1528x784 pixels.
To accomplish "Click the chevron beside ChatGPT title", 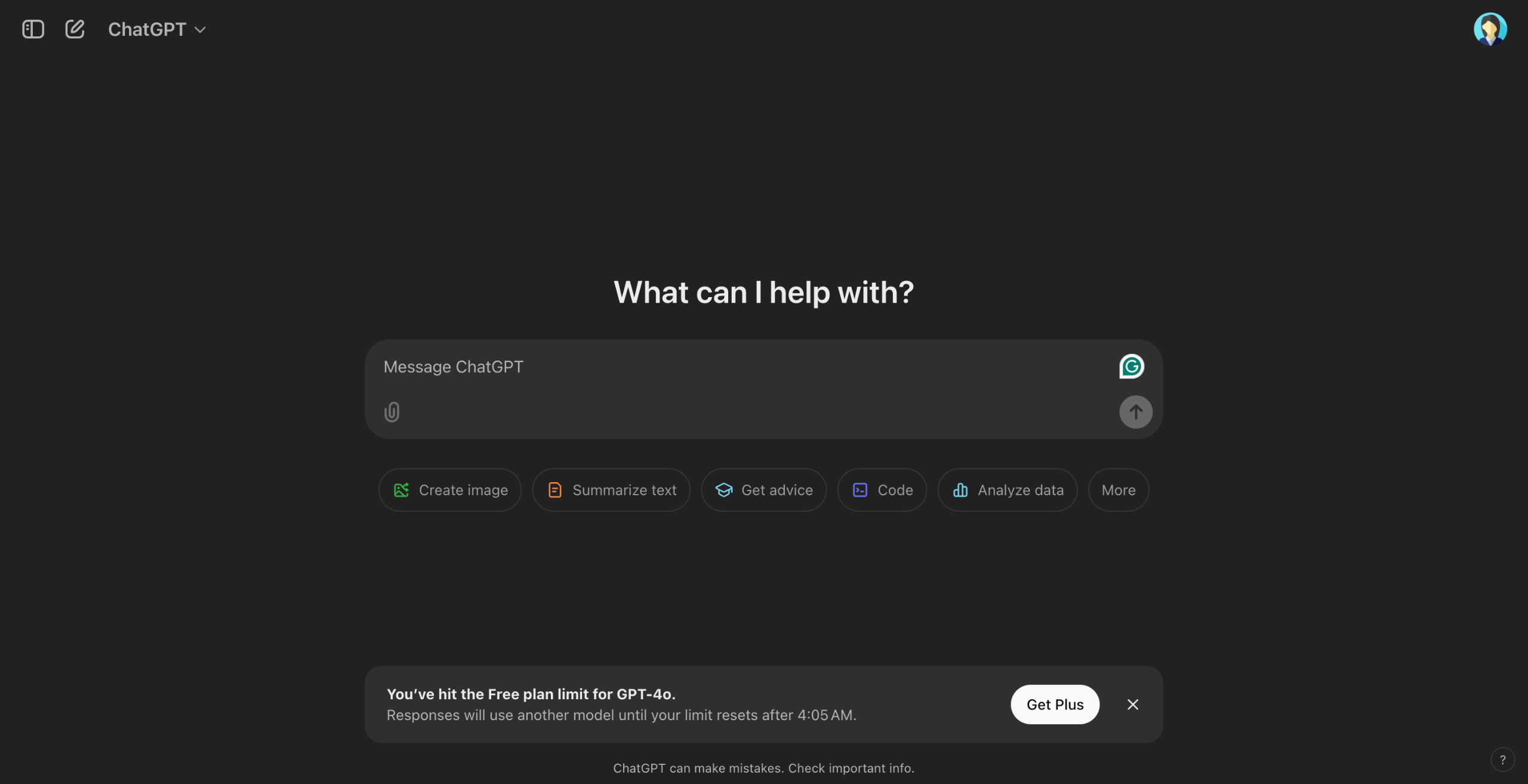I will (x=201, y=30).
